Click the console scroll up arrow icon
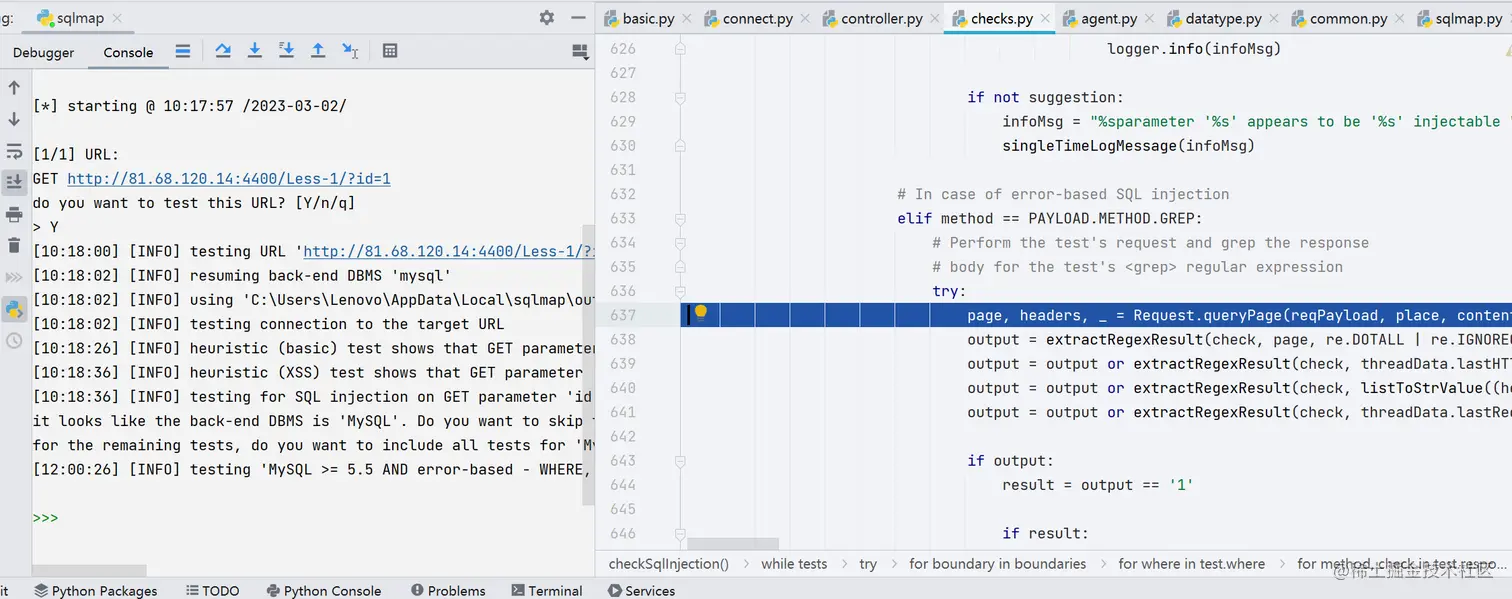The width and height of the screenshot is (1512, 599). 14,88
